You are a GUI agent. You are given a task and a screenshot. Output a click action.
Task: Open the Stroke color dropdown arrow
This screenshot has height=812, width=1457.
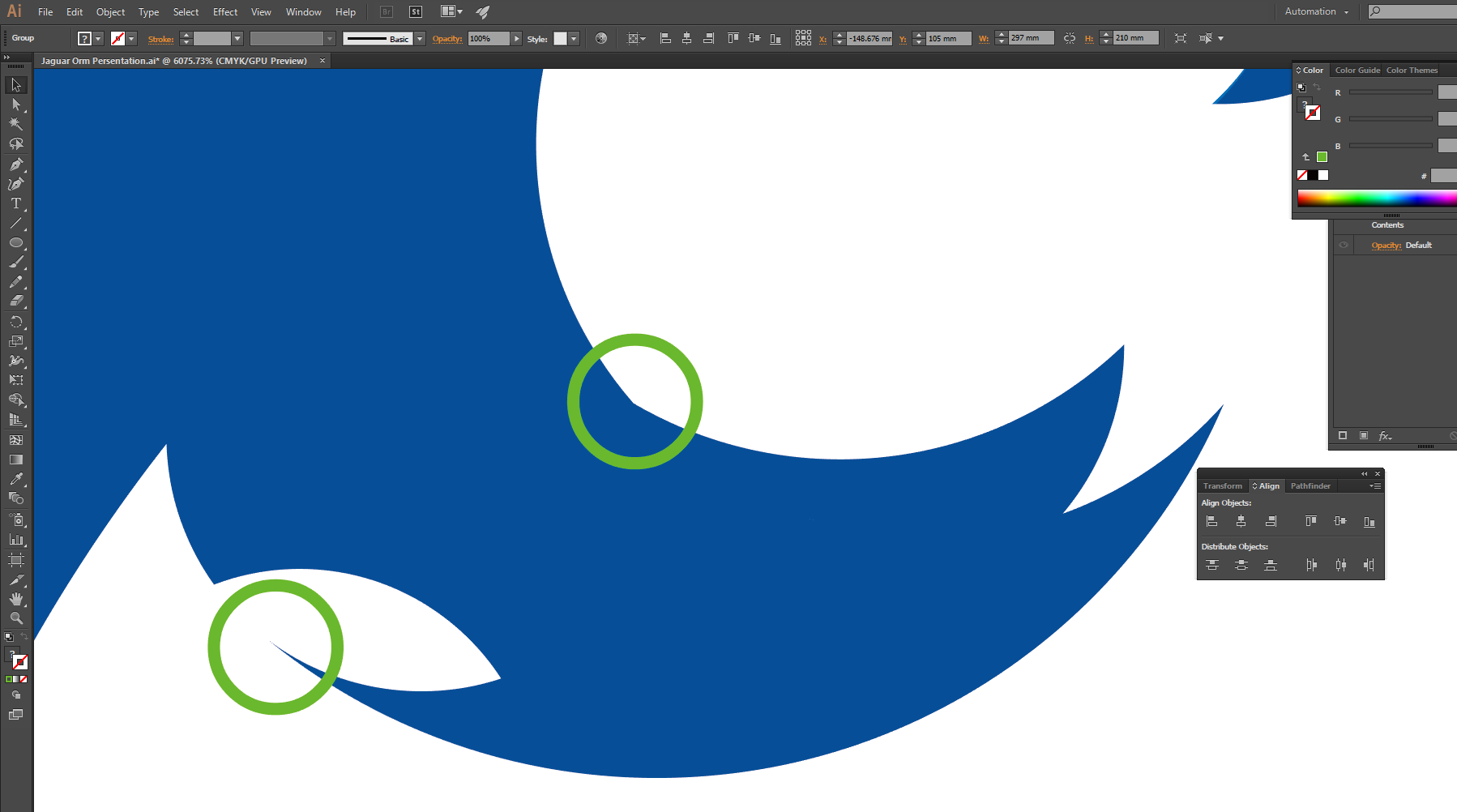pos(131,38)
